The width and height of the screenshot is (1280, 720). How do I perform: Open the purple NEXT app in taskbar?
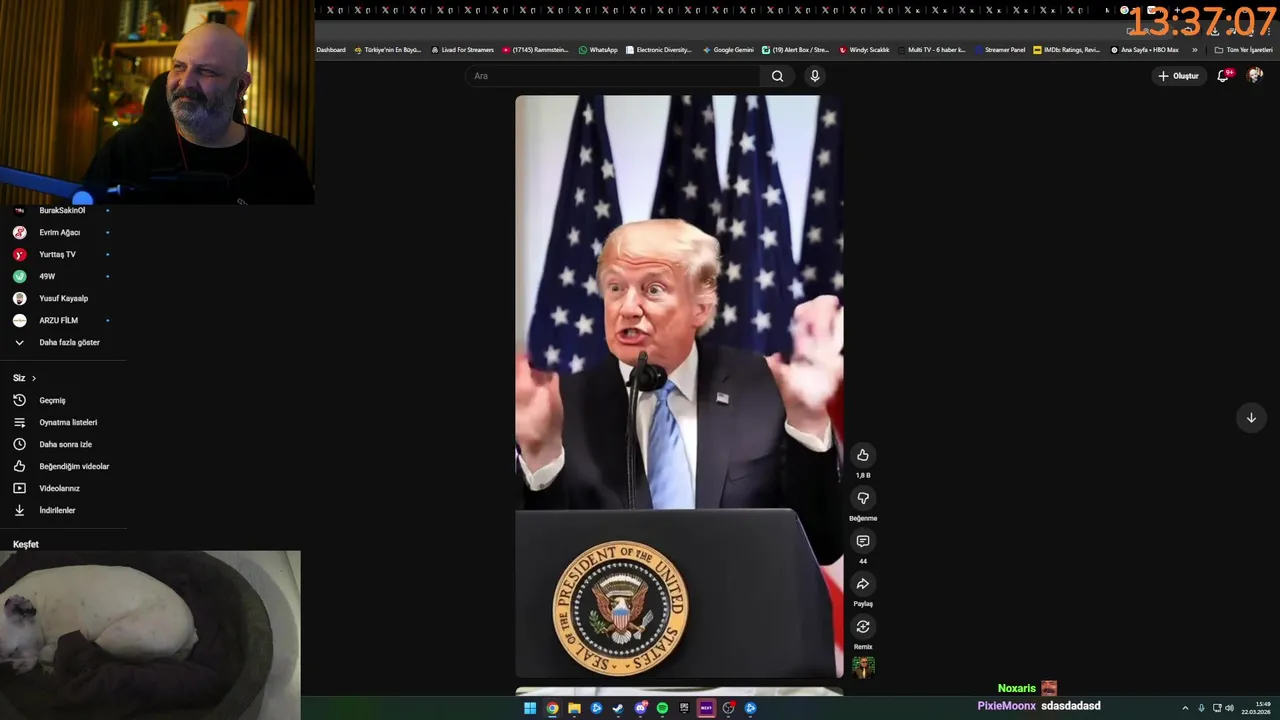[706, 708]
